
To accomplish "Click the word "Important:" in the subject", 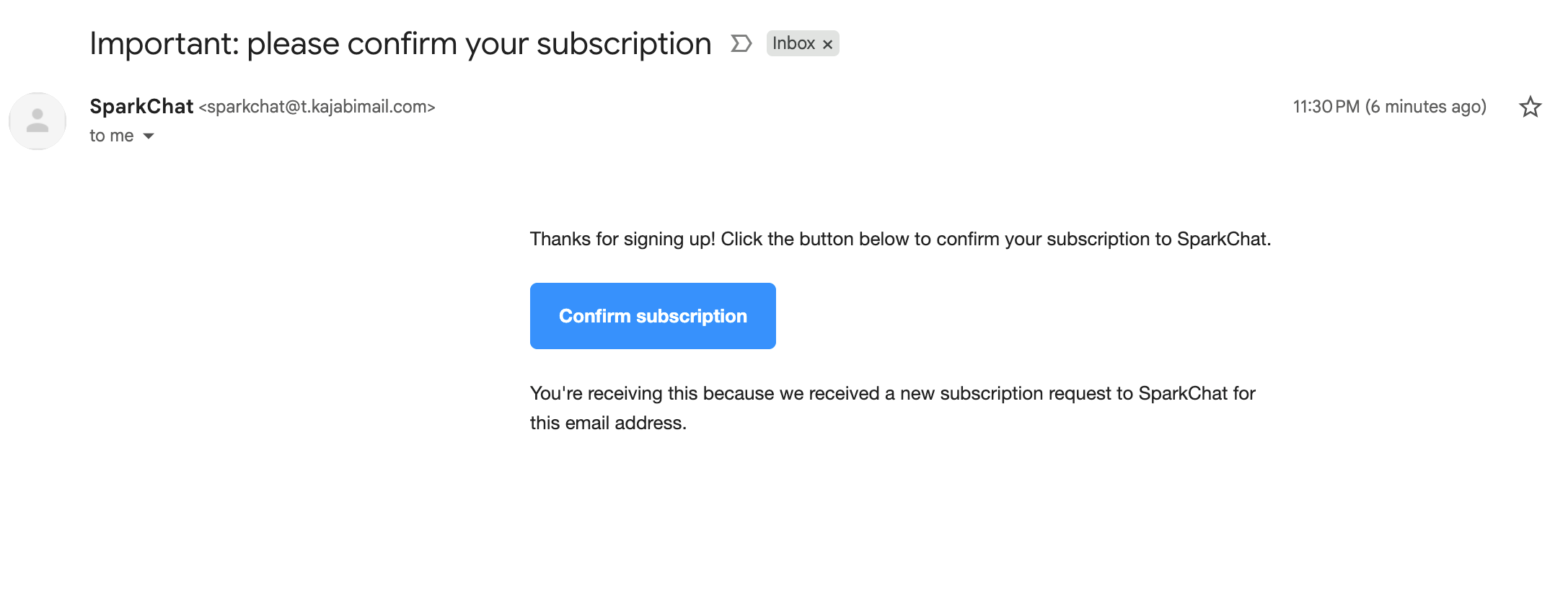I will tap(164, 43).
